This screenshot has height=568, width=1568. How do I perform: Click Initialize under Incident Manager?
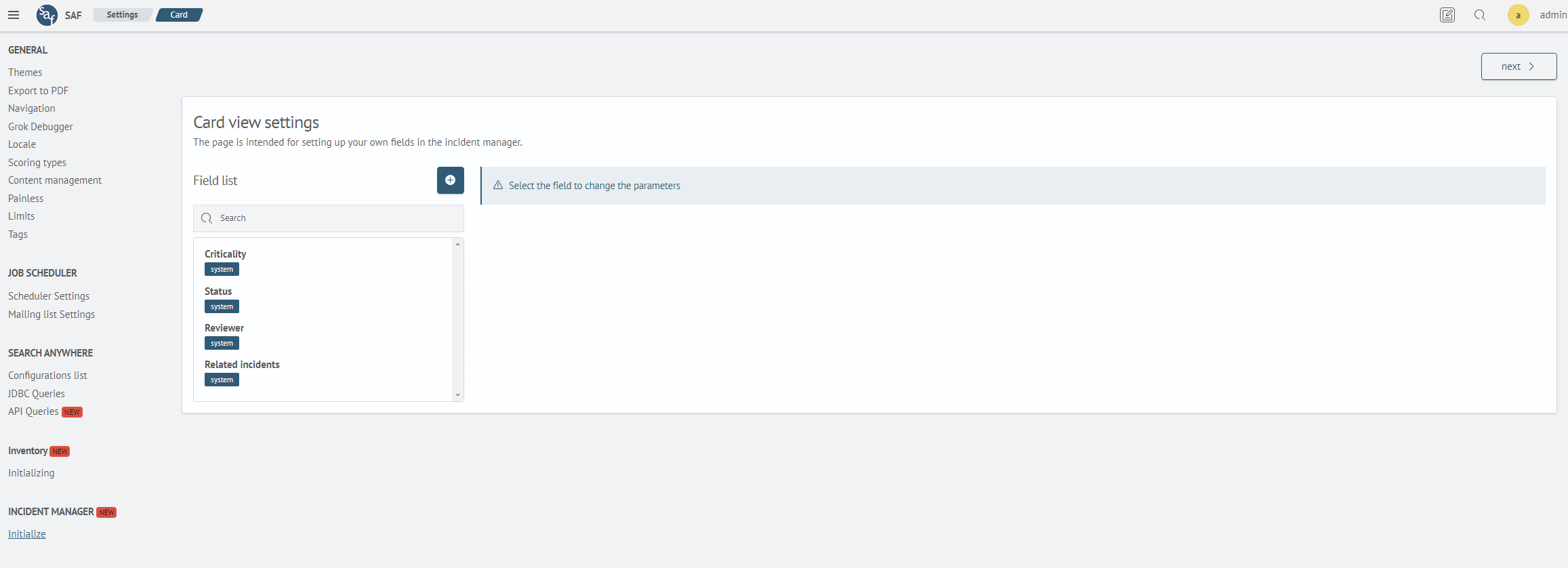tap(27, 534)
